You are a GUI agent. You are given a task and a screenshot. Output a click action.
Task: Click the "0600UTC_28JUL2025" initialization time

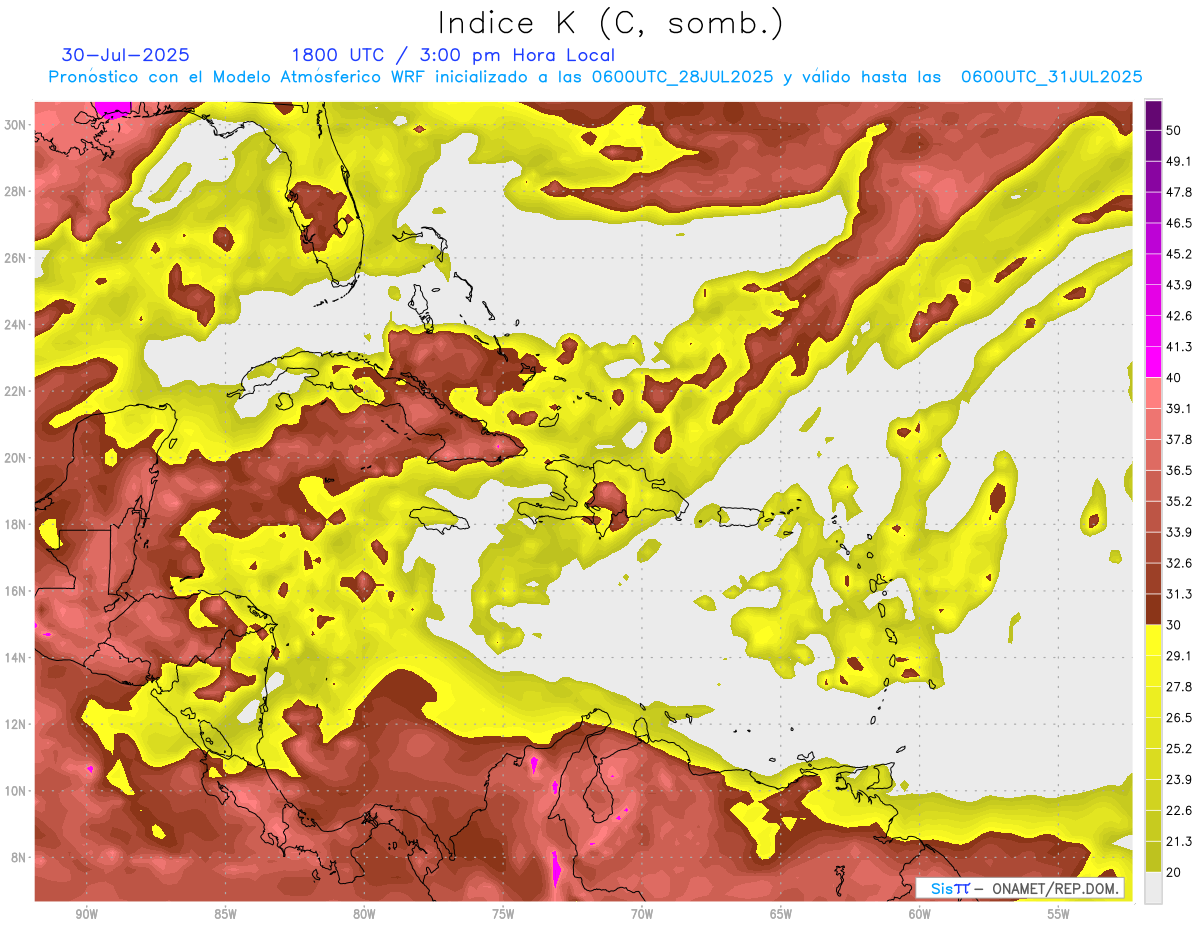point(682,76)
